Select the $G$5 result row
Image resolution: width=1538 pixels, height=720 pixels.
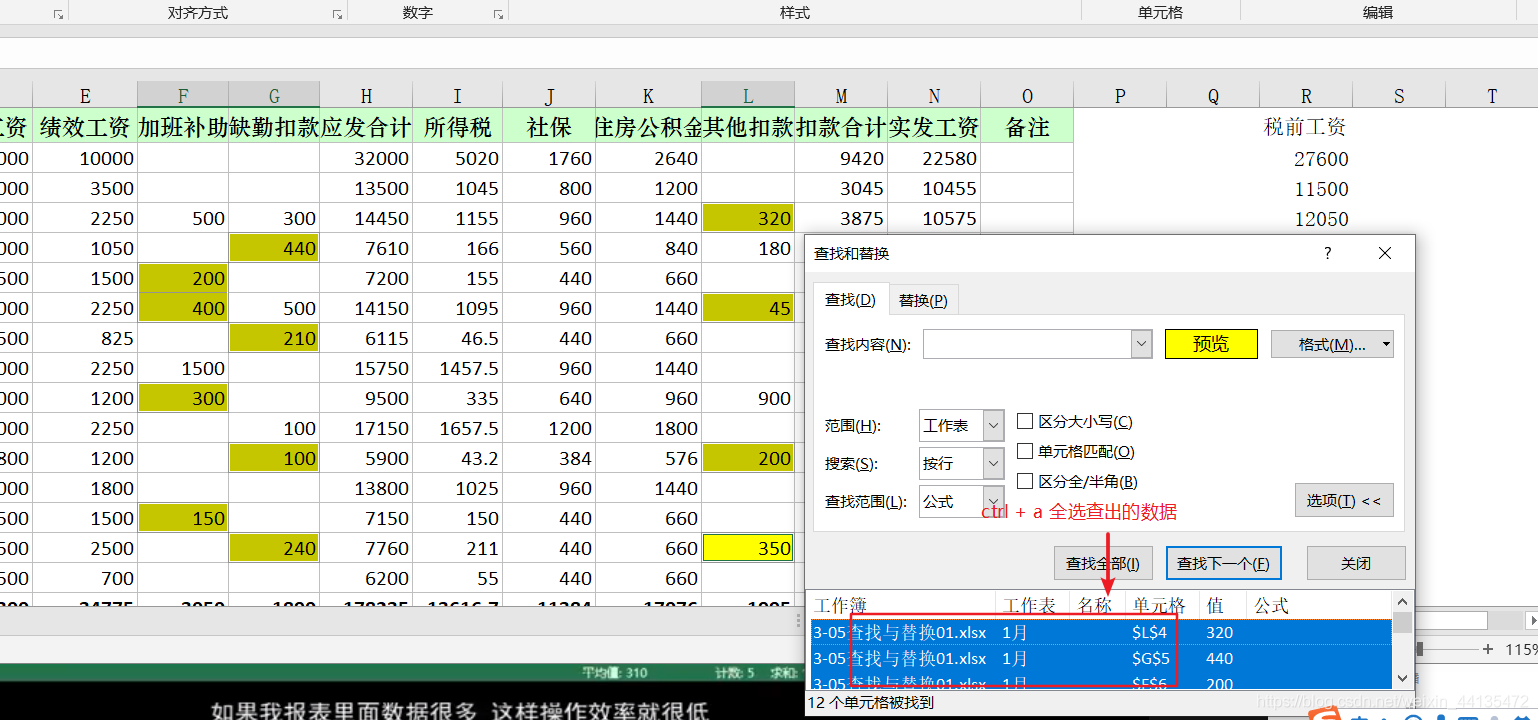coord(1100,658)
